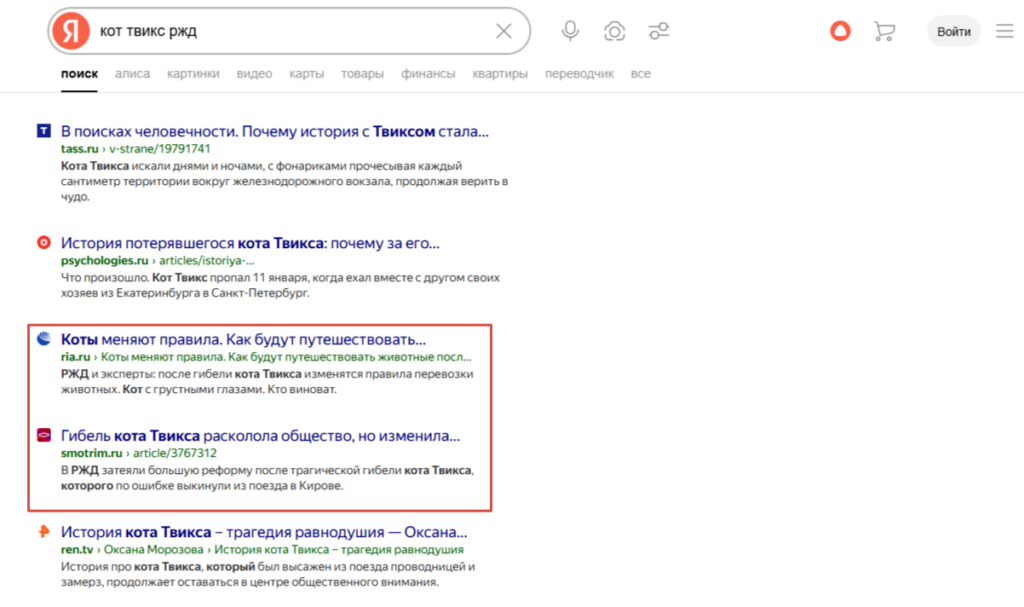Click the RIA favicon icon

pyautogui.click(x=44, y=338)
